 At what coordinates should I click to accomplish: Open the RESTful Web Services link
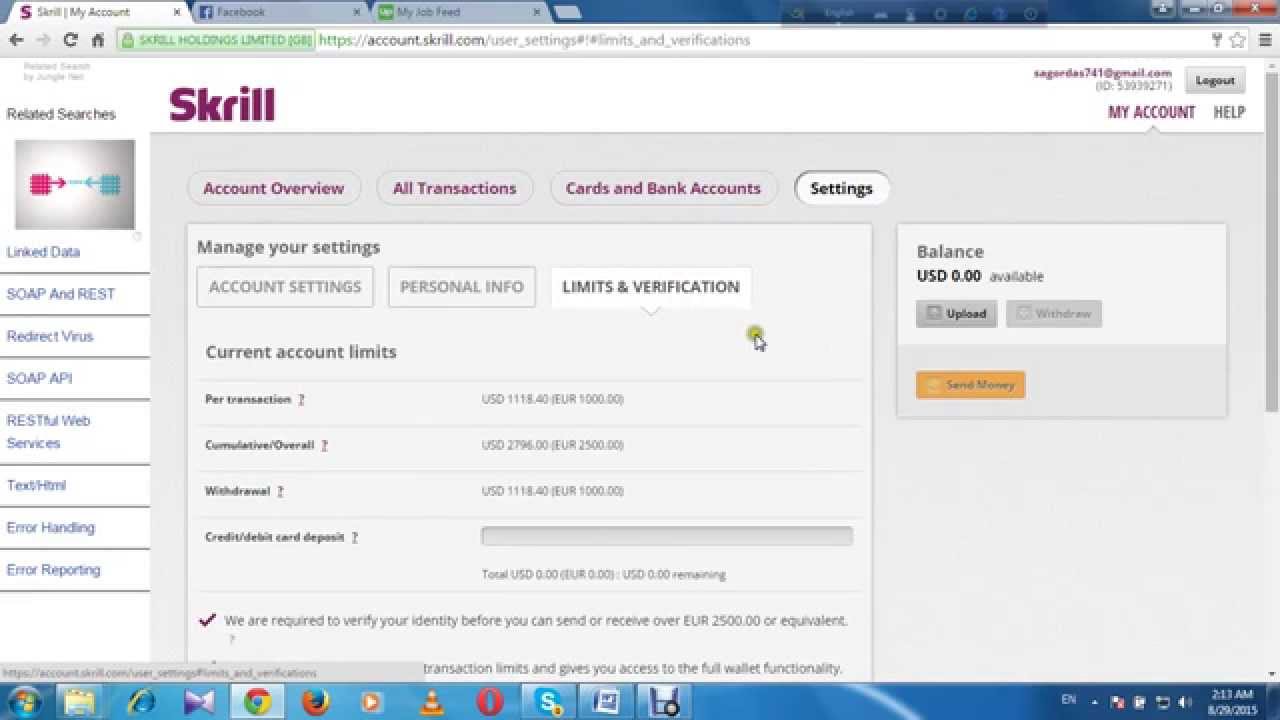tap(48, 432)
